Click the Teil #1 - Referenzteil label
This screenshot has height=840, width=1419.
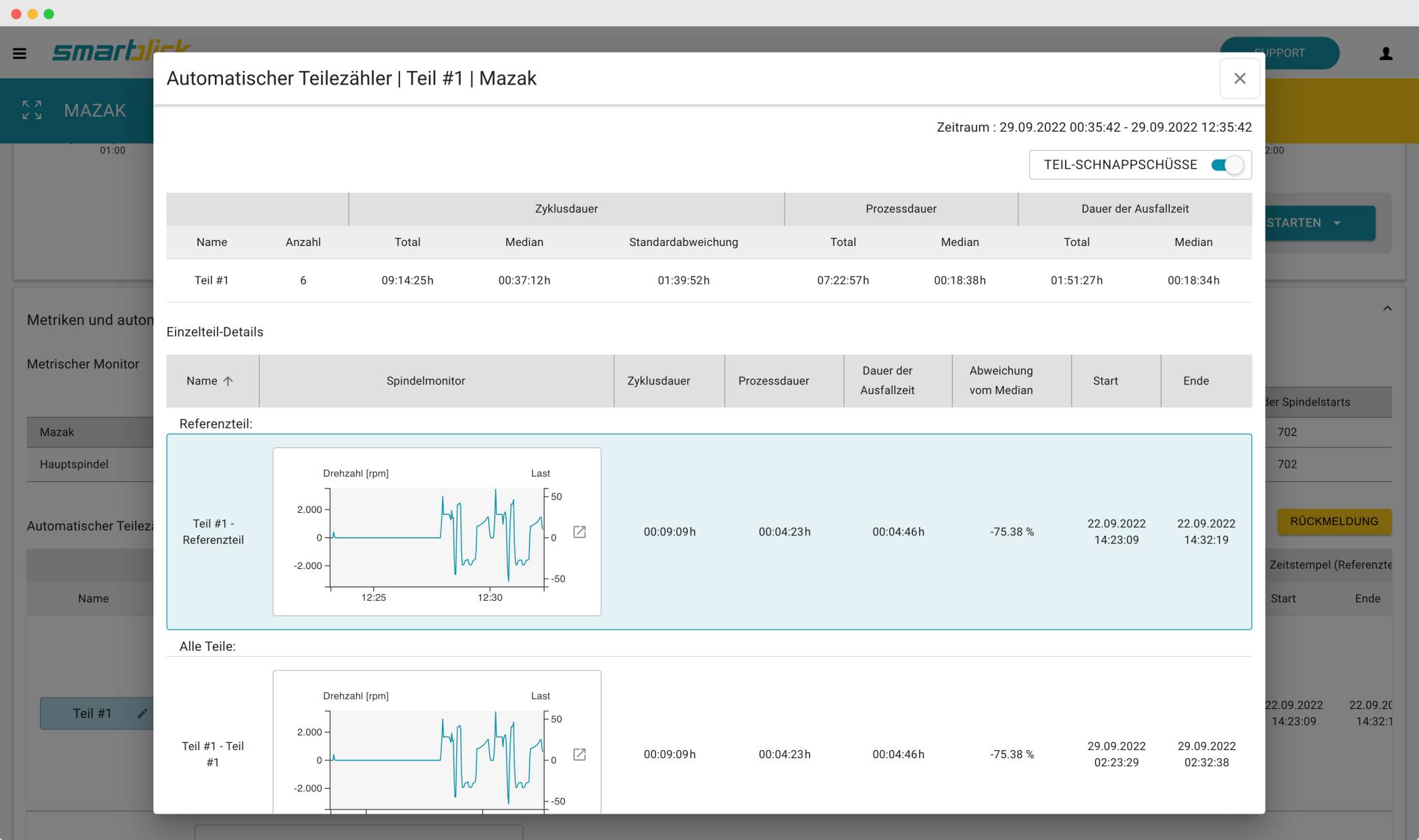pos(213,532)
